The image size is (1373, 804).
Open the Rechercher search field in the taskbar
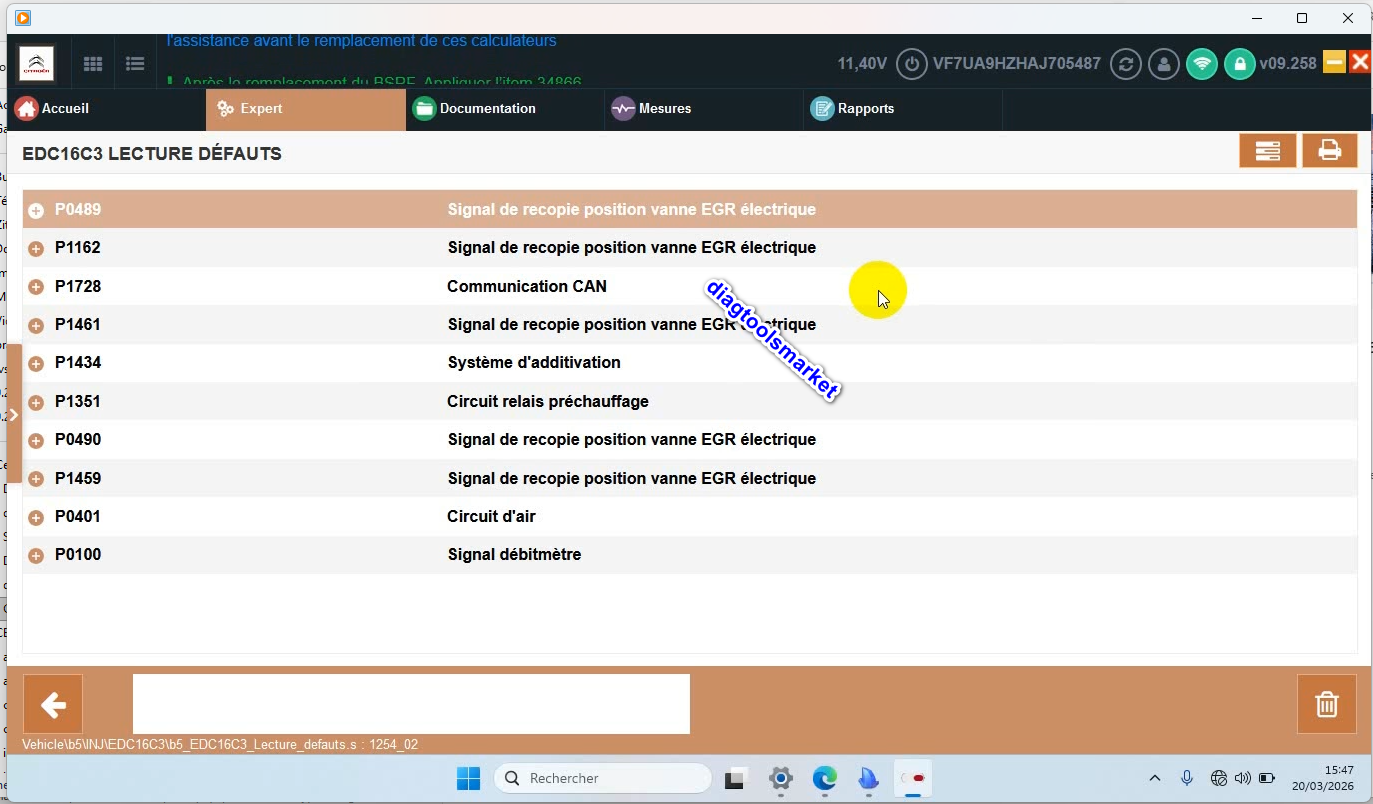pos(601,778)
